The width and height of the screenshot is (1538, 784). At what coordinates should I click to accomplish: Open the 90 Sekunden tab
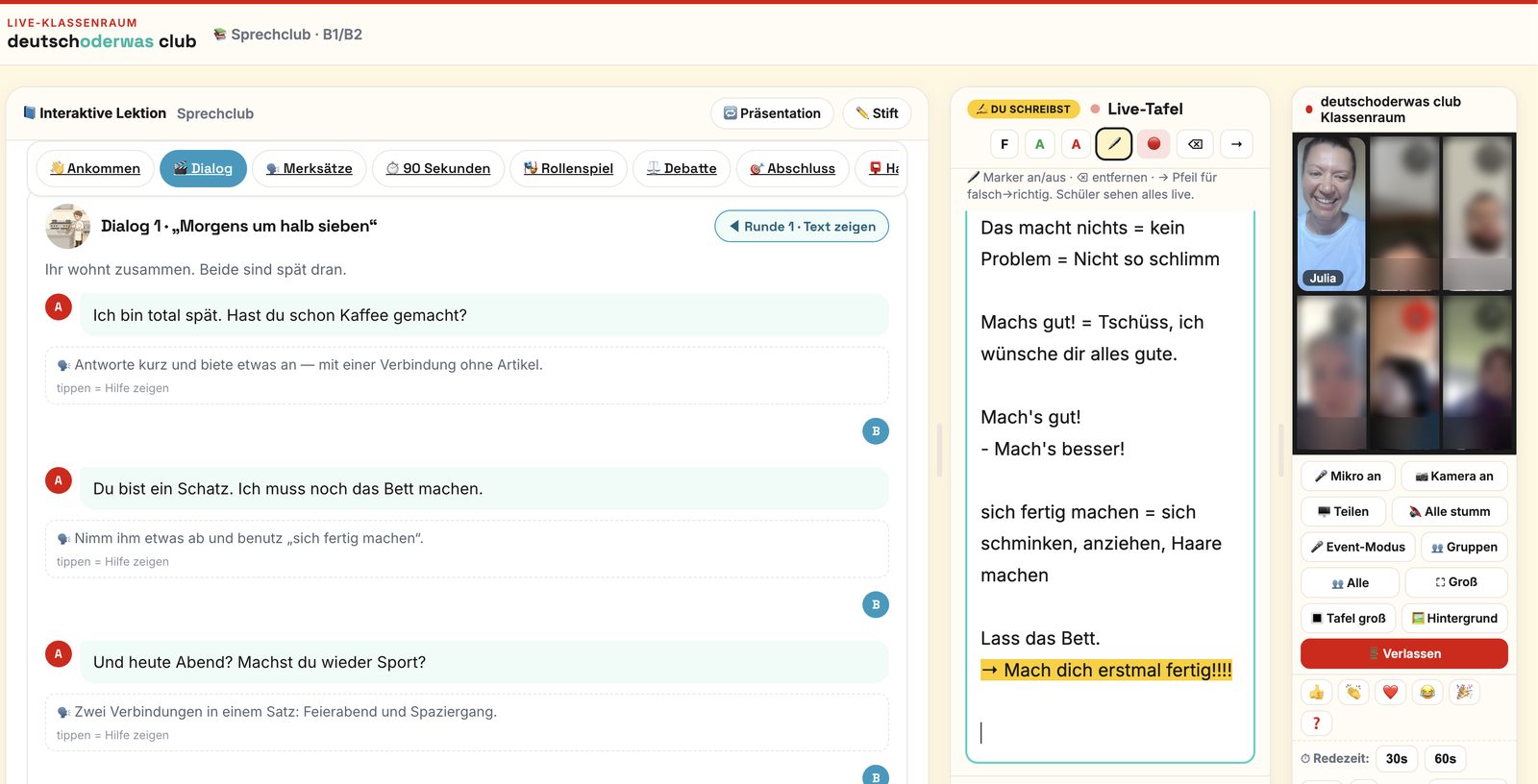pyautogui.click(x=438, y=169)
